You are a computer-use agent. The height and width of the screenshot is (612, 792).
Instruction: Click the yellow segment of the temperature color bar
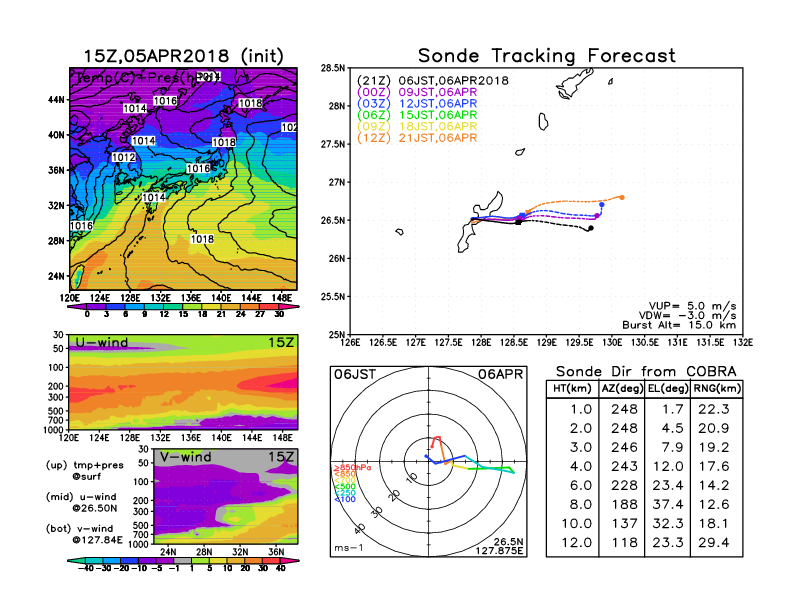click(x=212, y=306)
